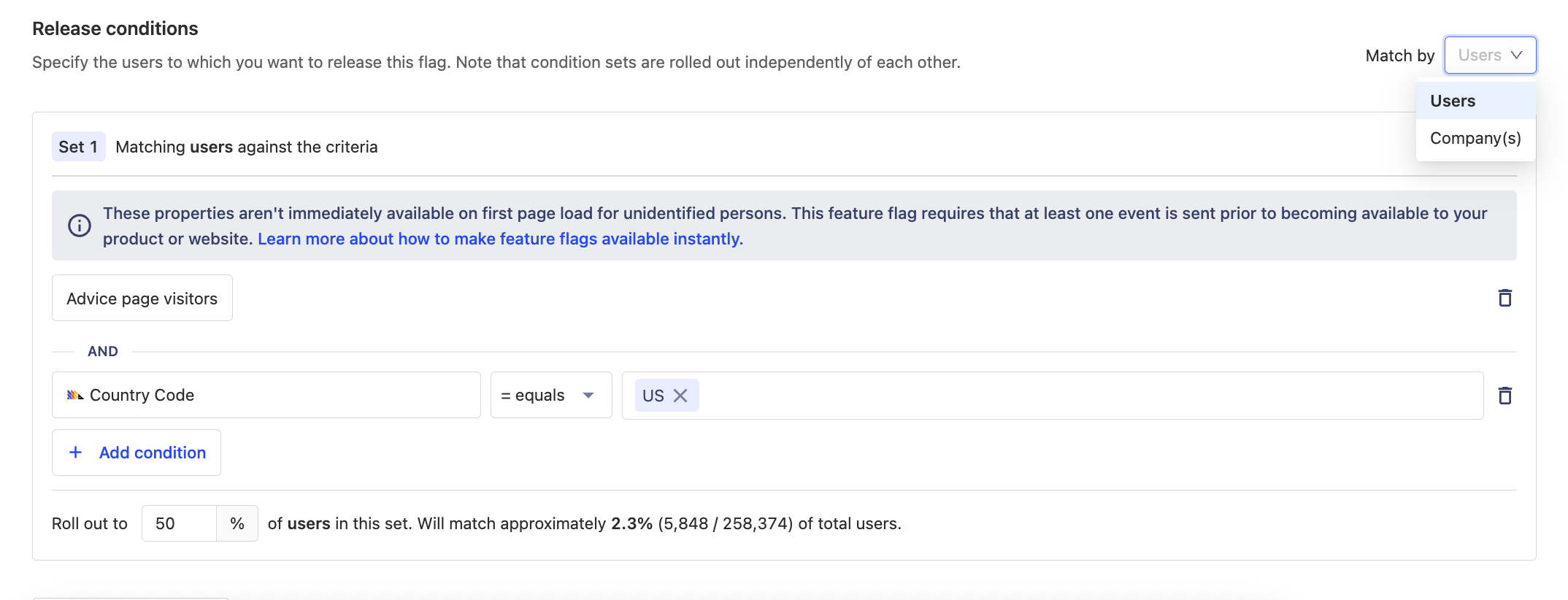The height and width of the screenshot is (600, 1568).
Task: Click the rollout percentage input showing 50
Action: tap(179, 523)
